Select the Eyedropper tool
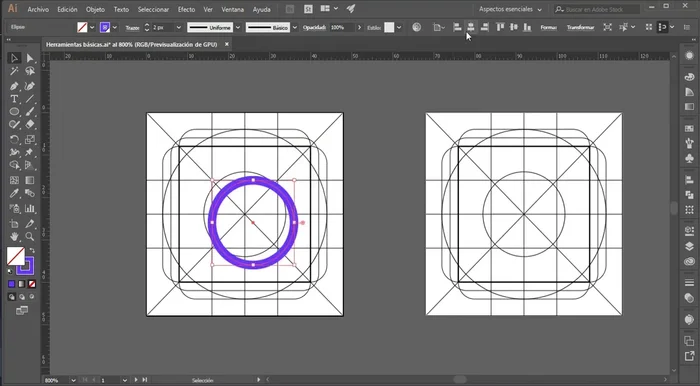 tap(14, 193)
